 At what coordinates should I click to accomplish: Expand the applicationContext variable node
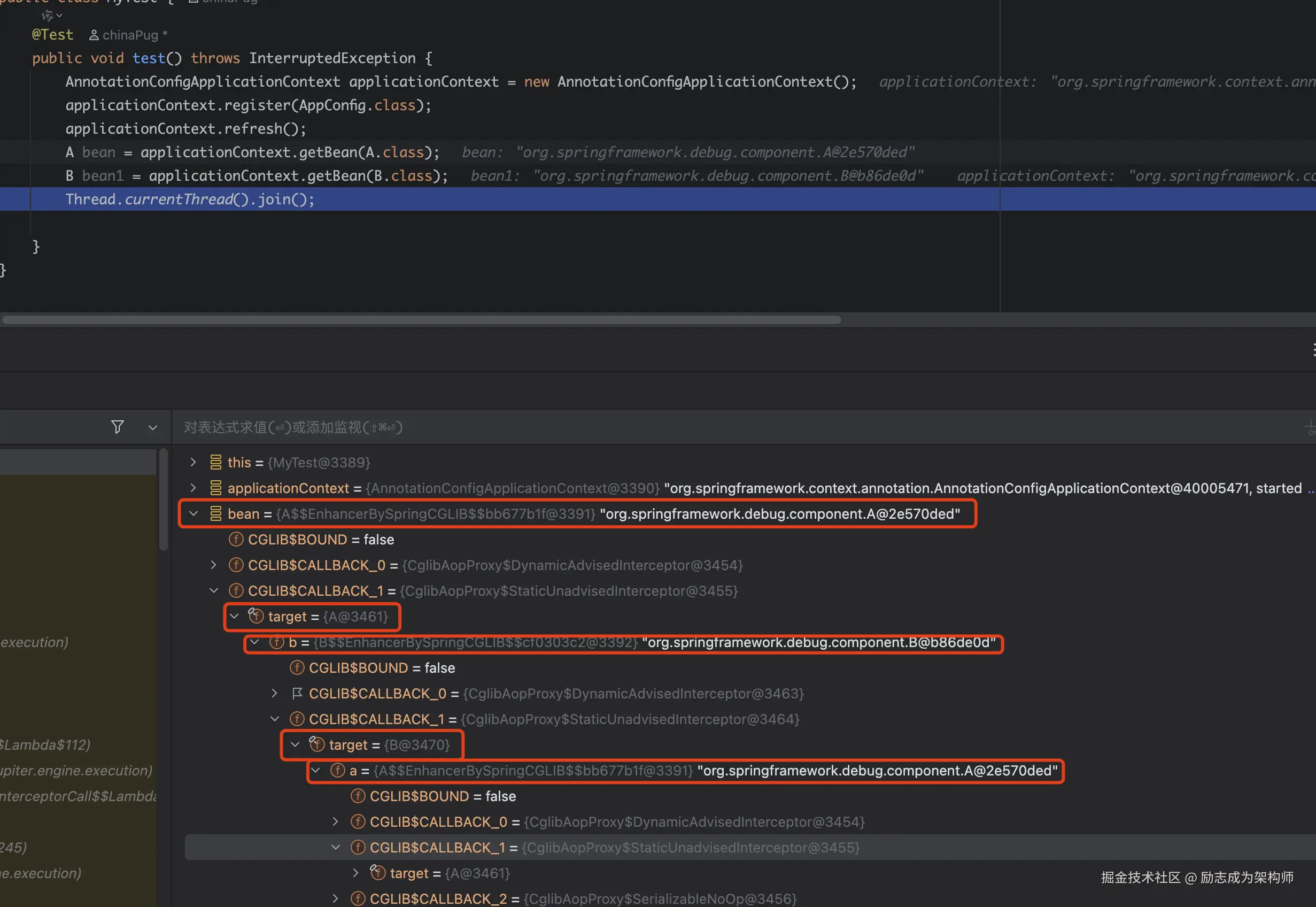193,488
